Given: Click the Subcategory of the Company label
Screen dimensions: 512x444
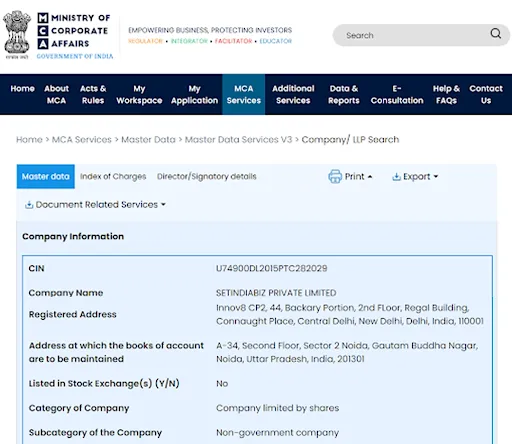Looking at the screenshot, I should pyautogui.click(x=95, y=433).
